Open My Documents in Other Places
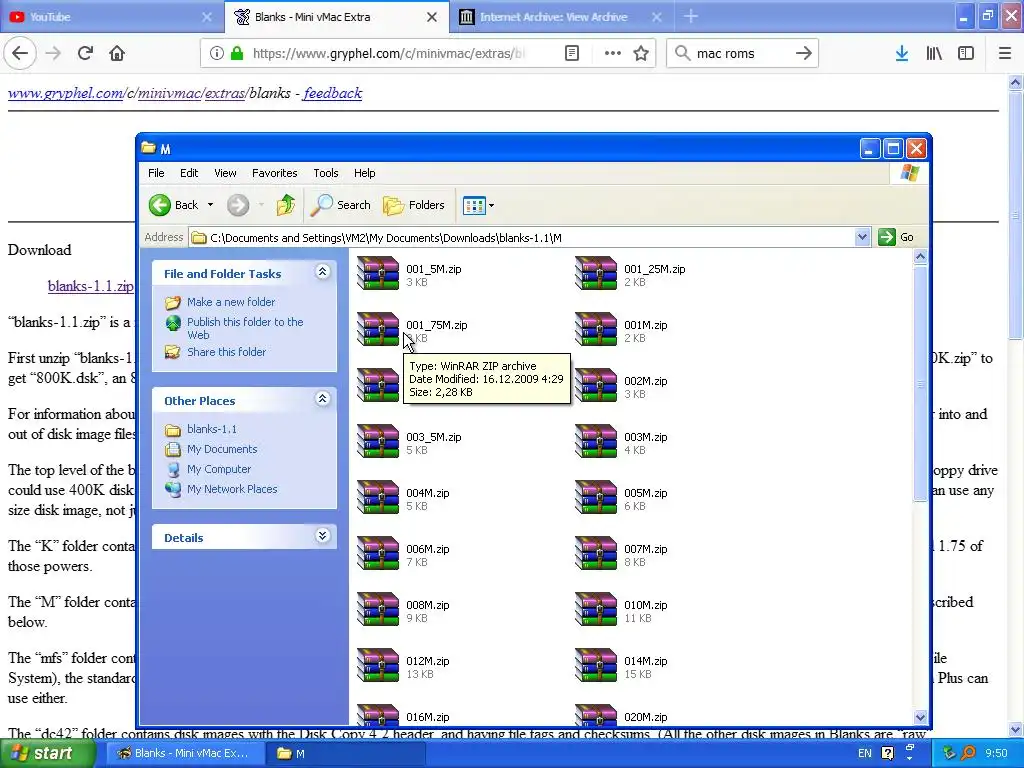The width and height of the screenshot is (1024, 768). tap(222, 449)
